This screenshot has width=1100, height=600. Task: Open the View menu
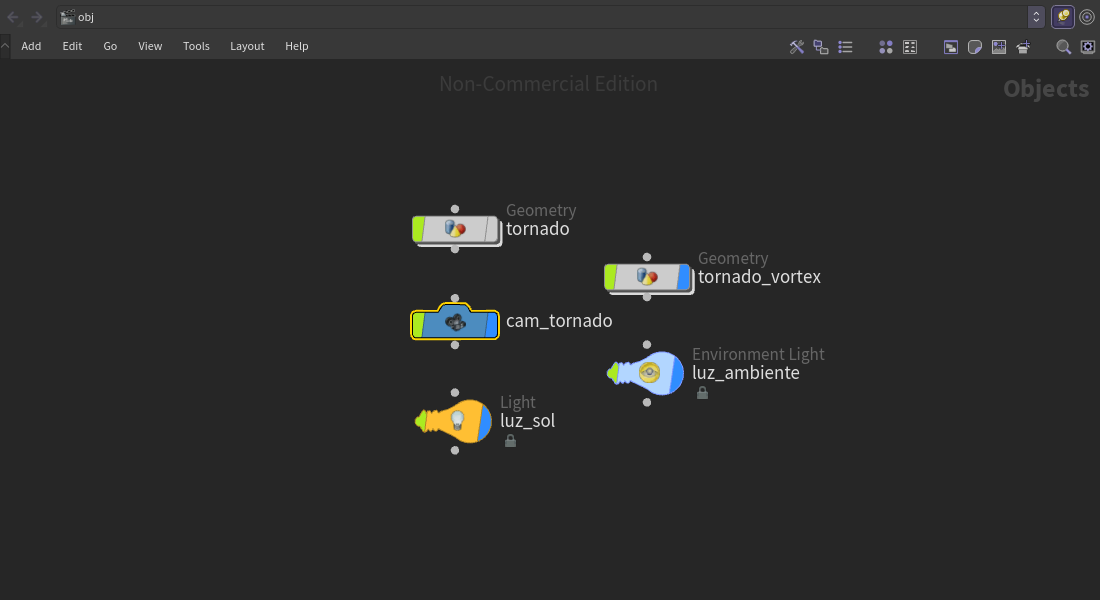[150, 46]
